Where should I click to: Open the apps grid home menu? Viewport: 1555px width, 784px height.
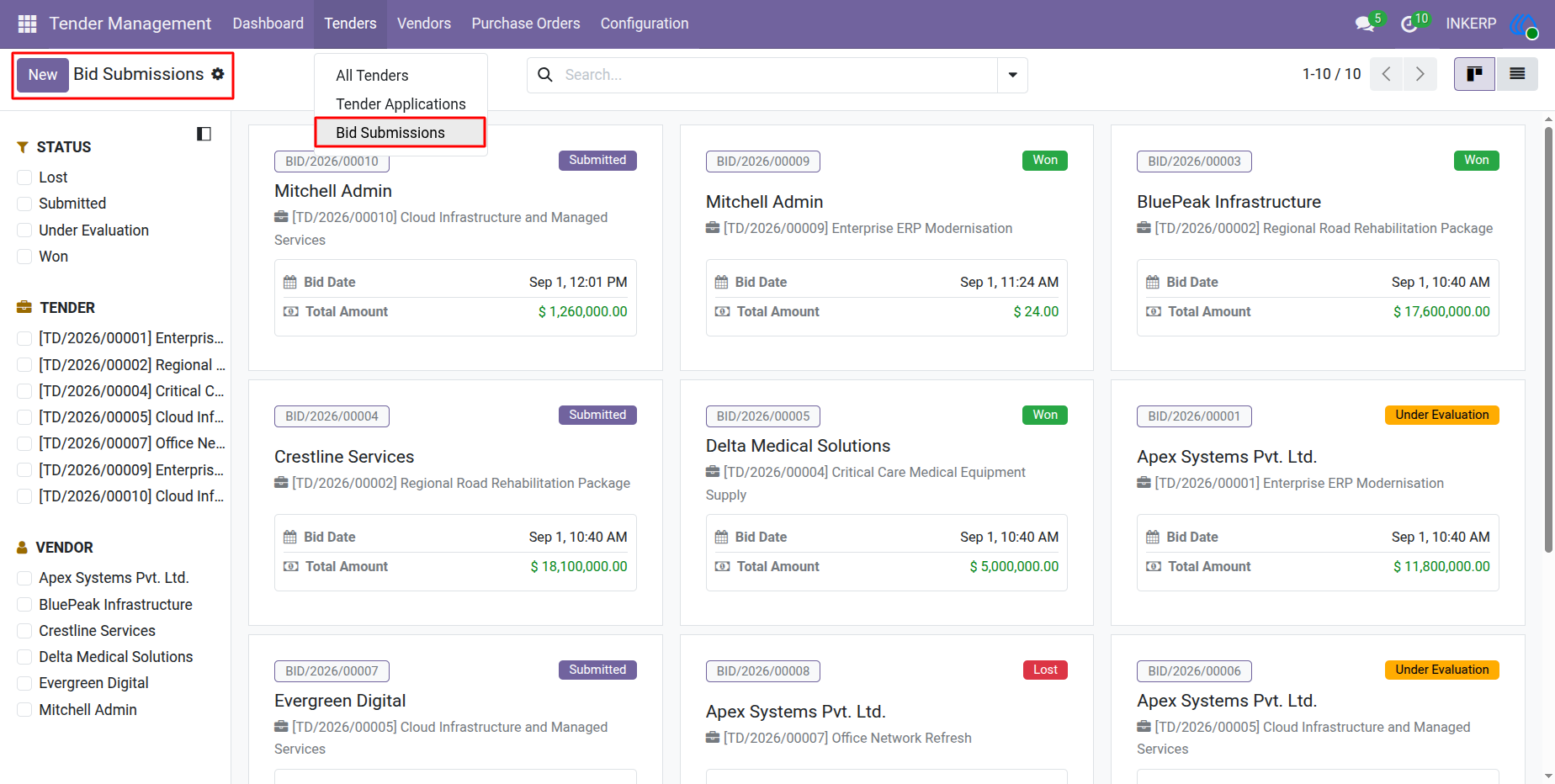click(x=27, y=24)
